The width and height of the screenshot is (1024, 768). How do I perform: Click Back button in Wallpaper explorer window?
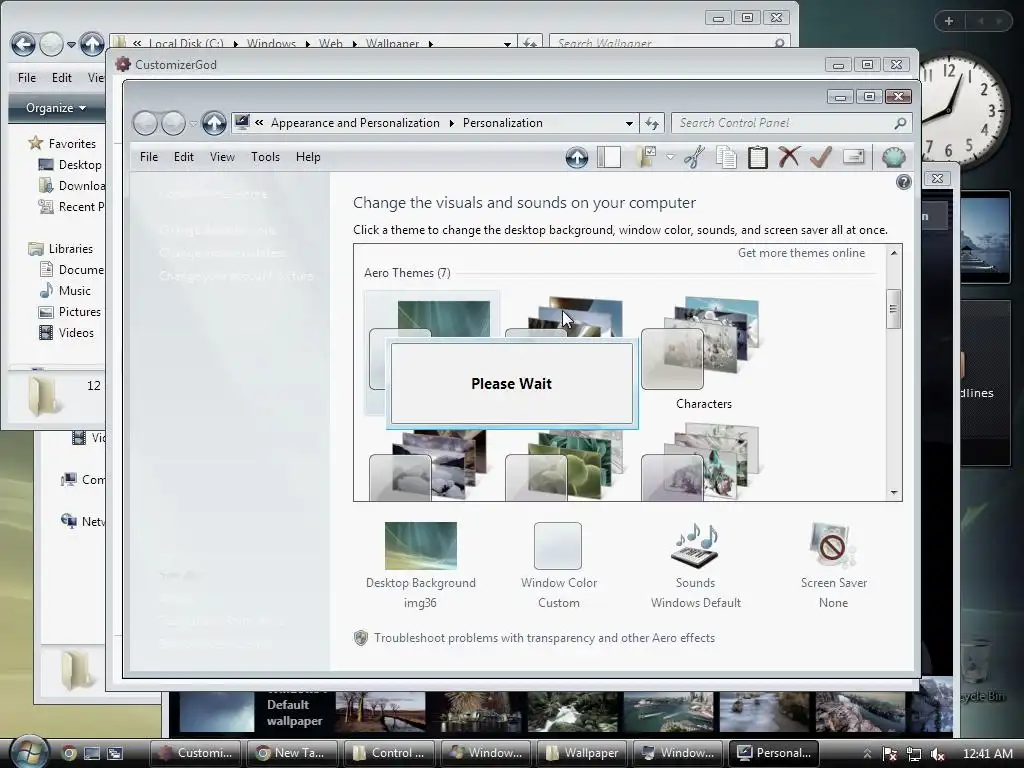(24, 44)
